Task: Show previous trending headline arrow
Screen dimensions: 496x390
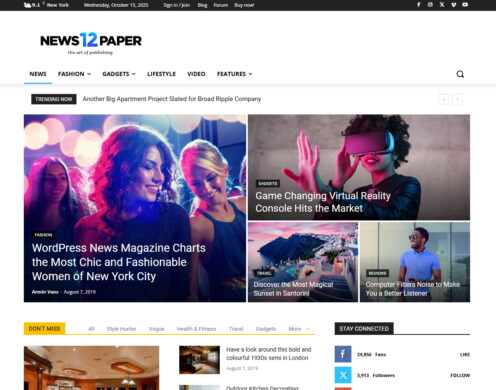Action: [444, 99]
